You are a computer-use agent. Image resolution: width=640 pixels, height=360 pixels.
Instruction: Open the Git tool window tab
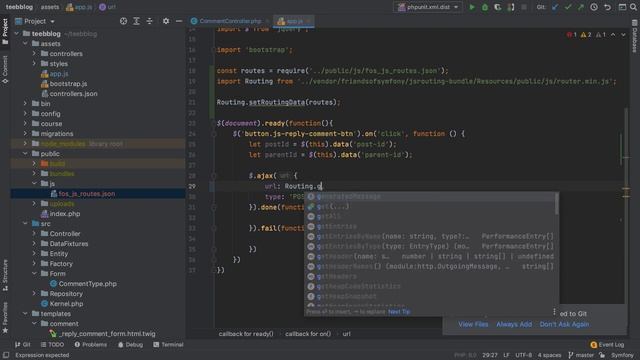23,345
